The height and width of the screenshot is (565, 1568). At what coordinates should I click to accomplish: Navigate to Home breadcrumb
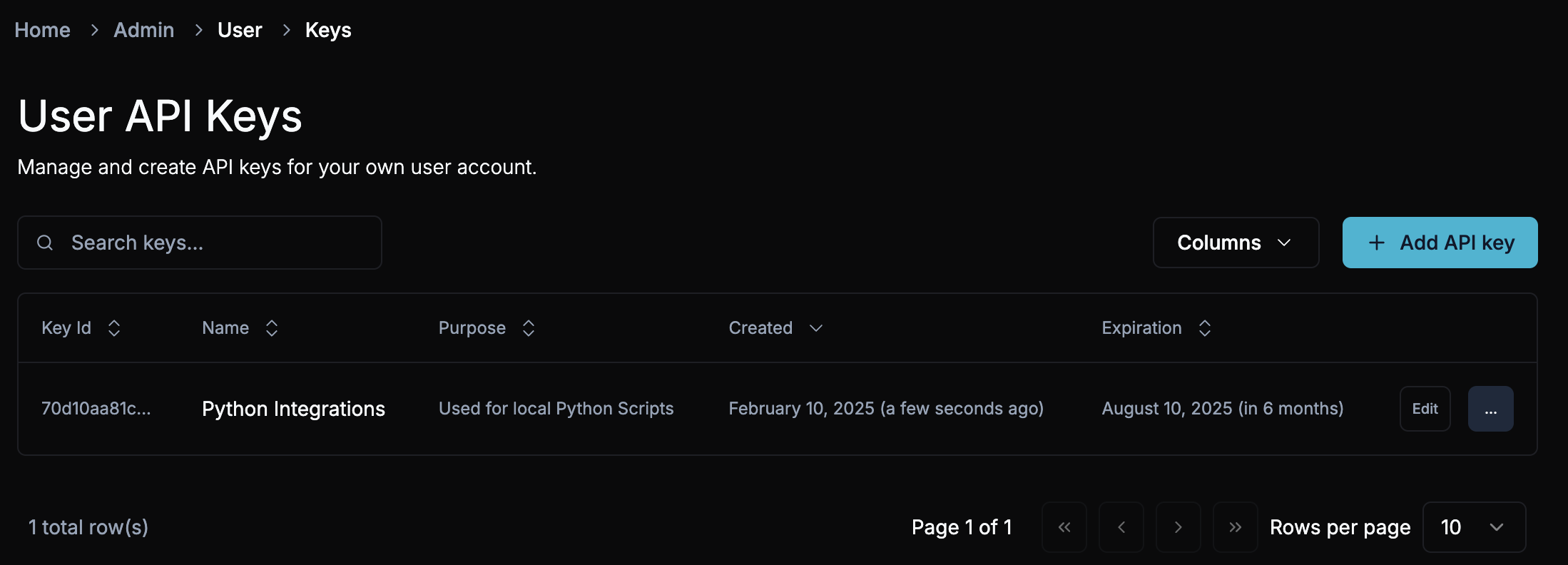43,30
